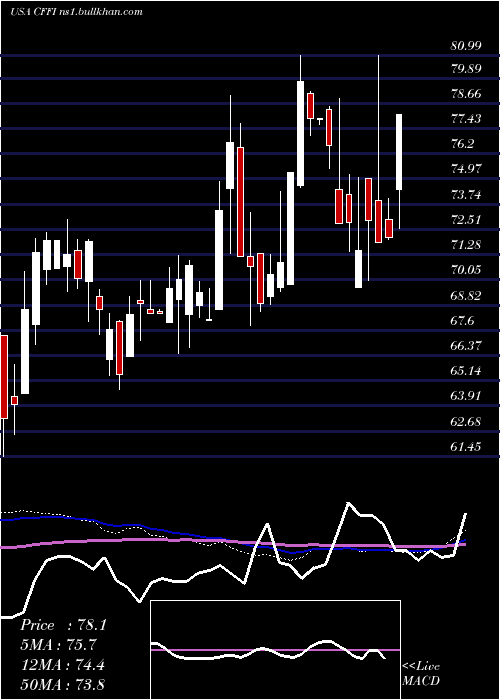500x700 pixels.
Task: Click the 65.14 price axis label
Action: pos(466,371)
